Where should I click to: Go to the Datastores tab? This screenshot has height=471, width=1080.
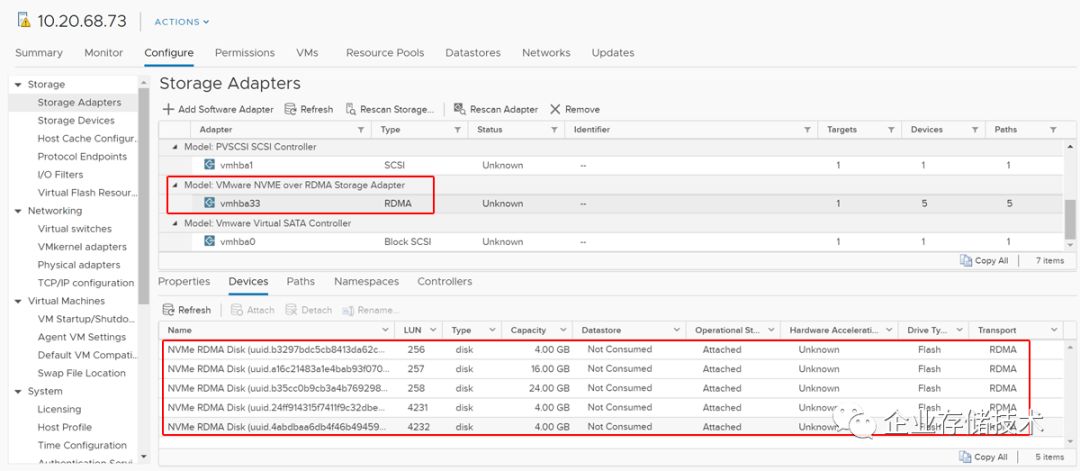point(472,53)
